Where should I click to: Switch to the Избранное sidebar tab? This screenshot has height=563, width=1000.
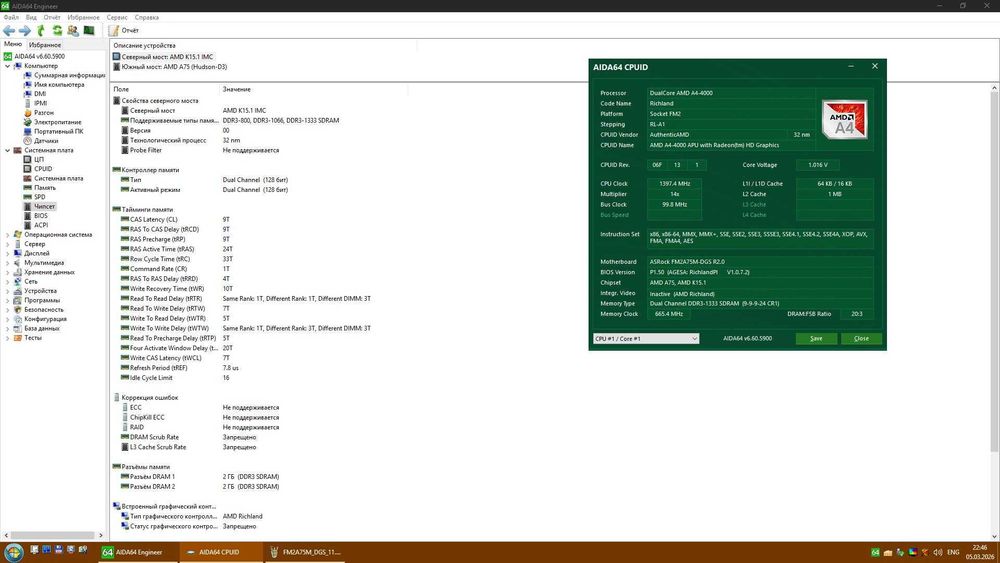click(x=45, y=45)
